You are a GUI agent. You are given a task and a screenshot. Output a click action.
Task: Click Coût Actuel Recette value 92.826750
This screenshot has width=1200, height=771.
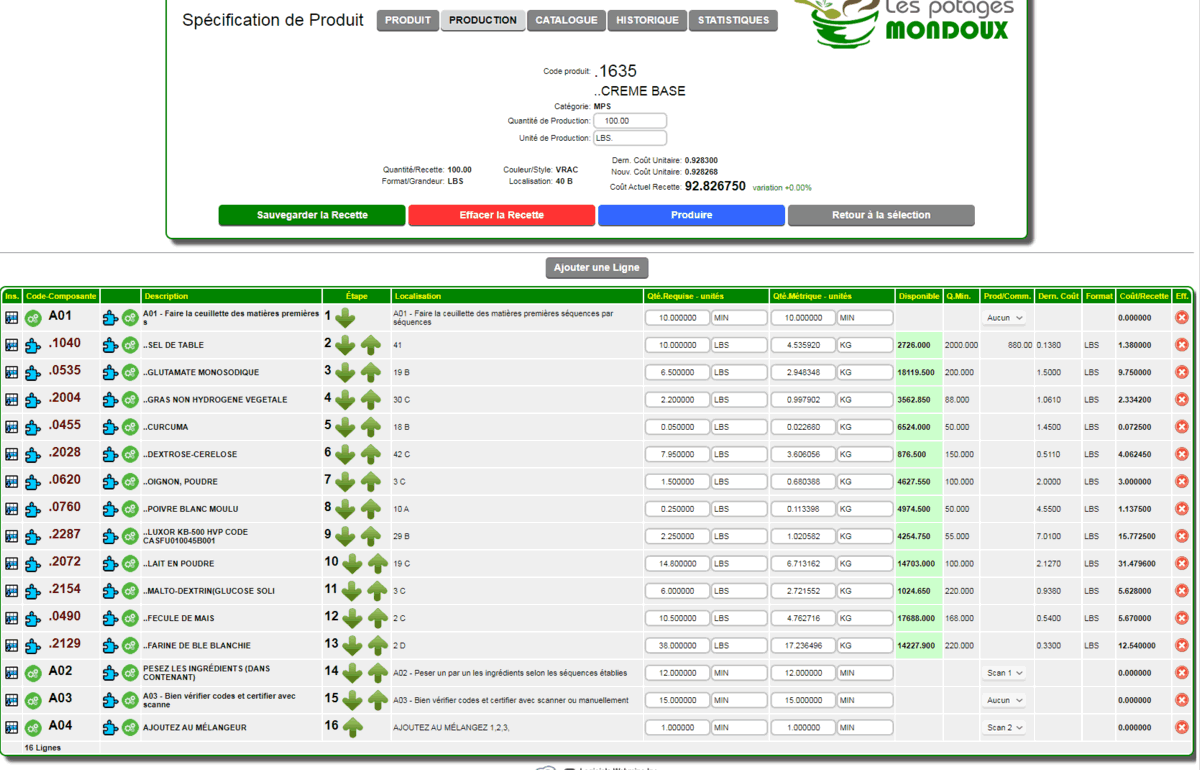coord(715,186)
